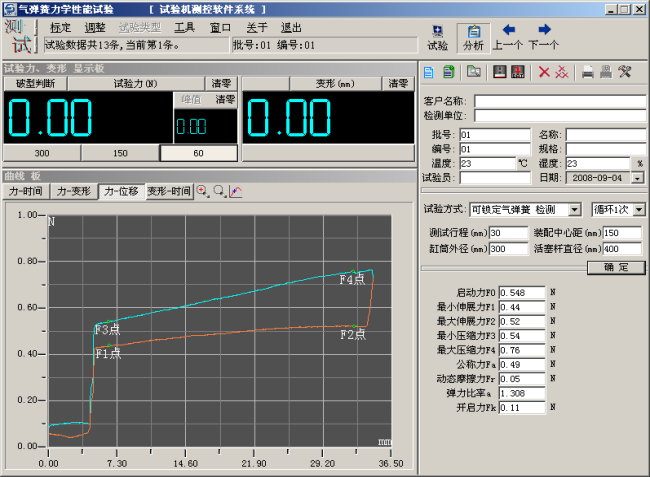Click the 确定 confirm button
Viewport: 650px width, 477px height.
pyautogui.click(x=616, y=267)
